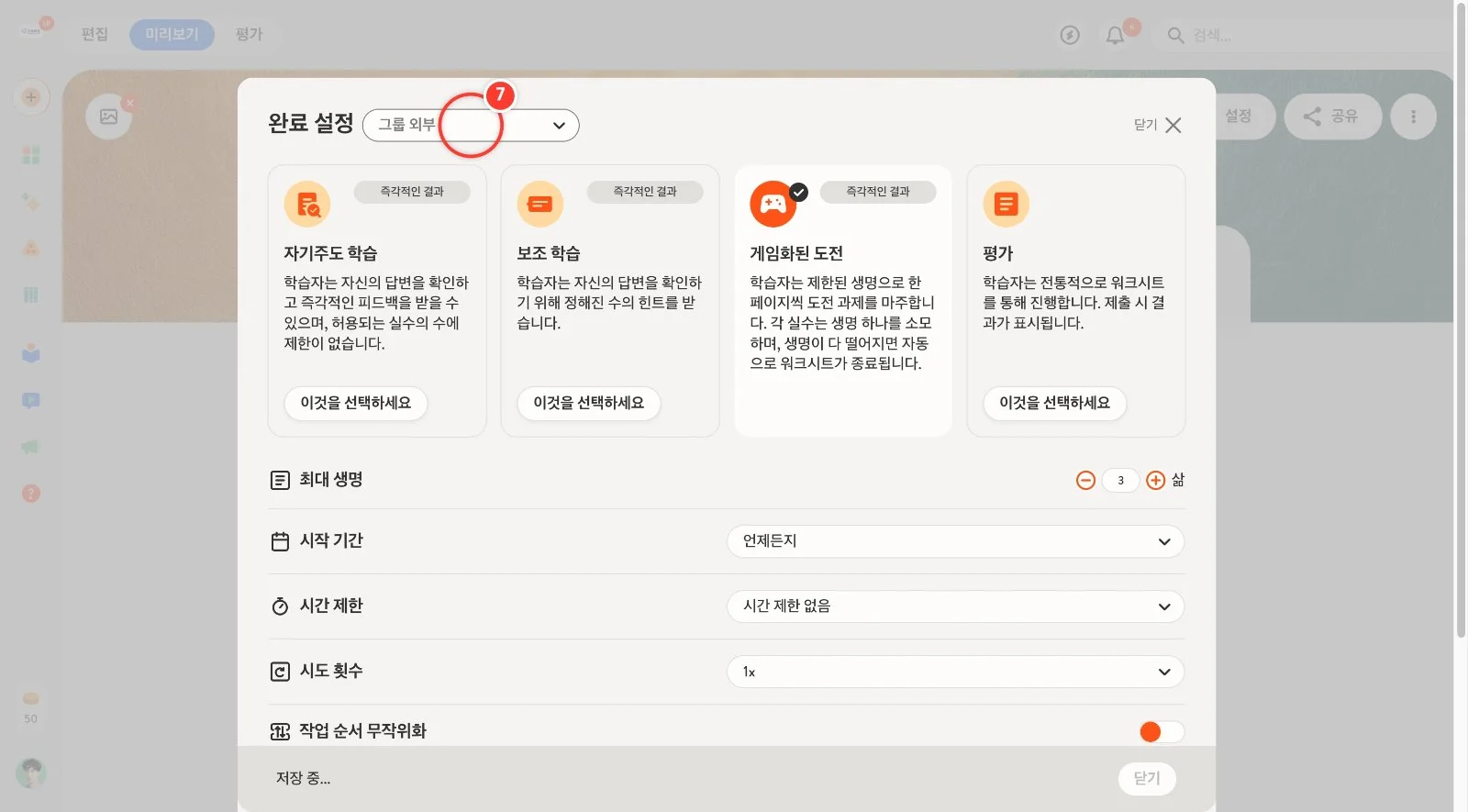The height and width of the screenshot is (812, 1468).
Task: Open the 시도 횟수 dropdown showing 1x
Action: pyautogui.click(x=955, y=672)
